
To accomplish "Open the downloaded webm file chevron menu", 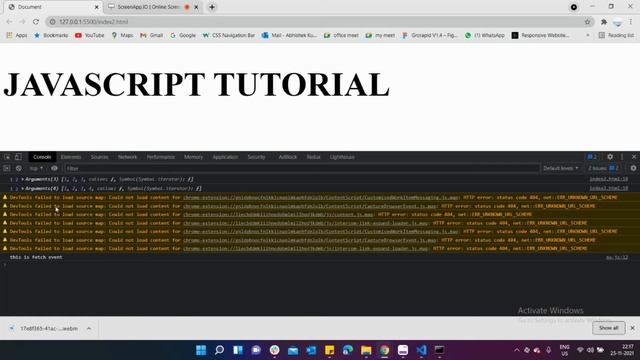I will [x=89, y=328].
